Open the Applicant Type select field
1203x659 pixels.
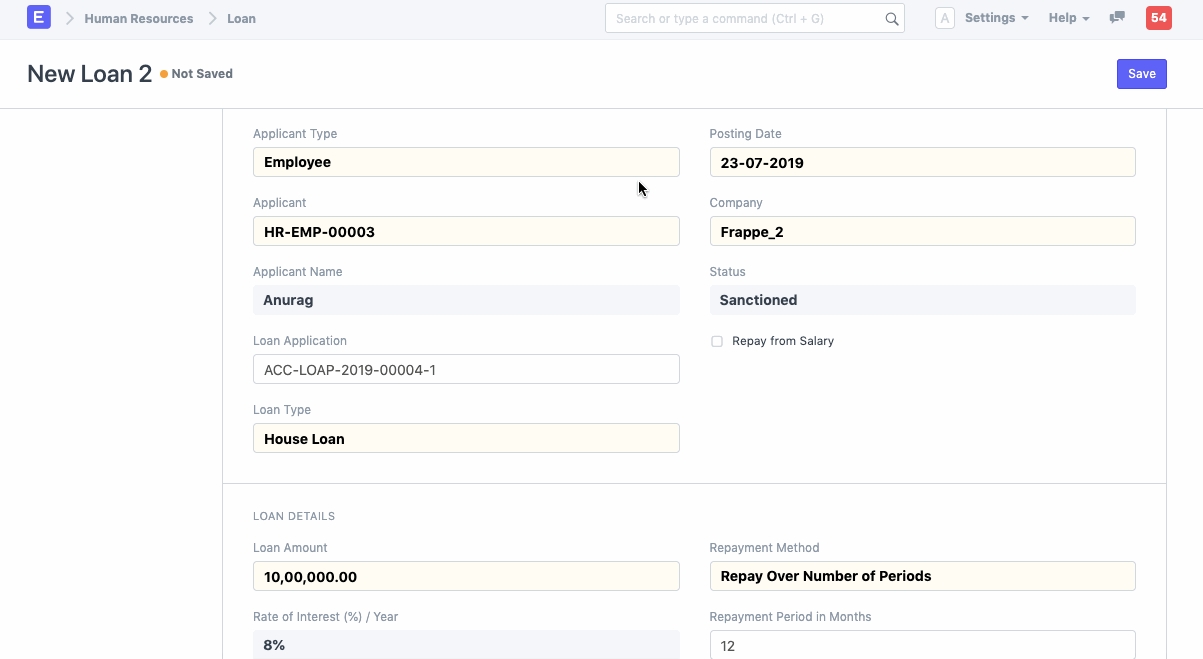[x=466, y=162]
